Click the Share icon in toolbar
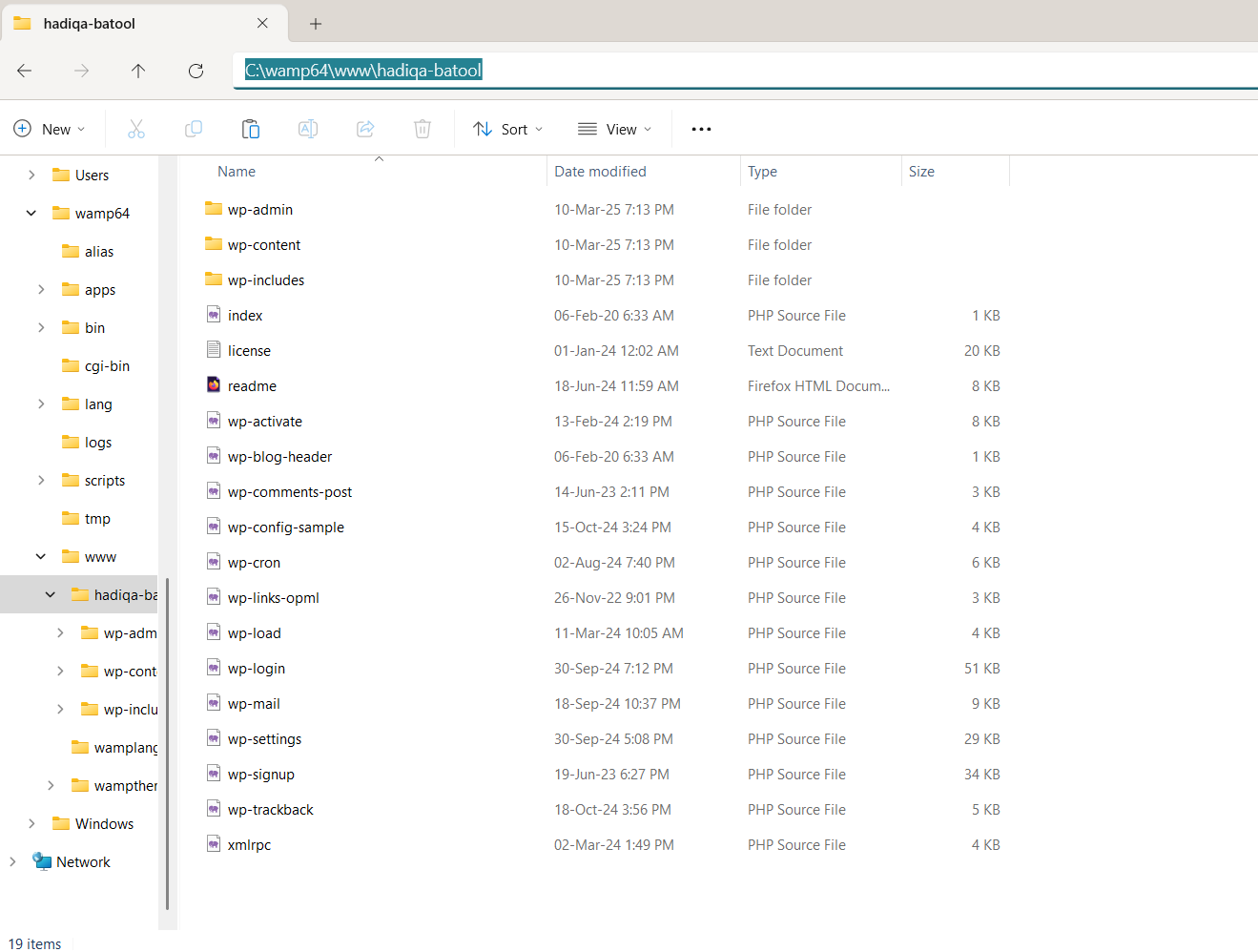1258x952 pixels. [365, 129]
